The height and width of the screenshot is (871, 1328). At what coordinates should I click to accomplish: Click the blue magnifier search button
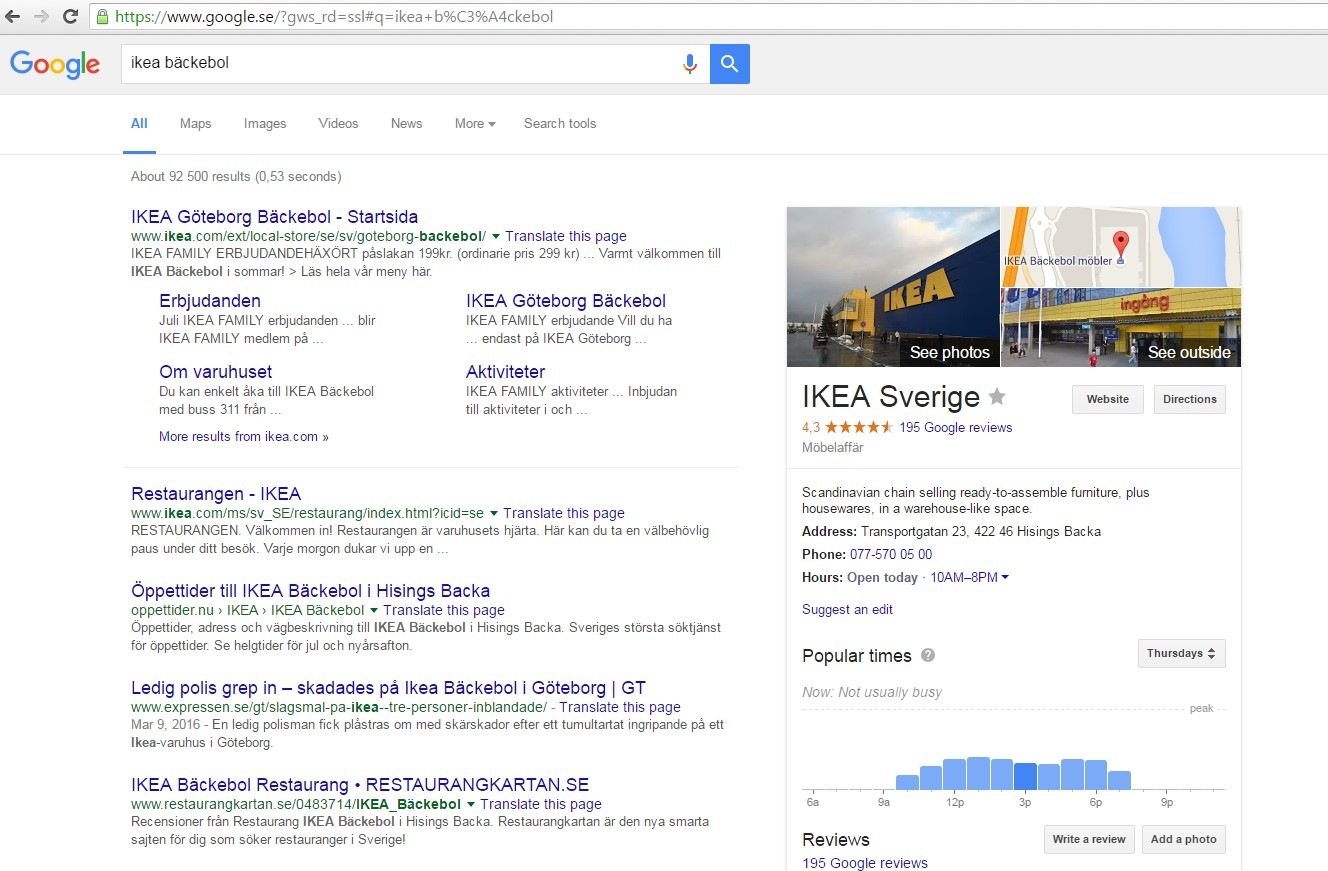pyautogui.click(x=730, y=64)
